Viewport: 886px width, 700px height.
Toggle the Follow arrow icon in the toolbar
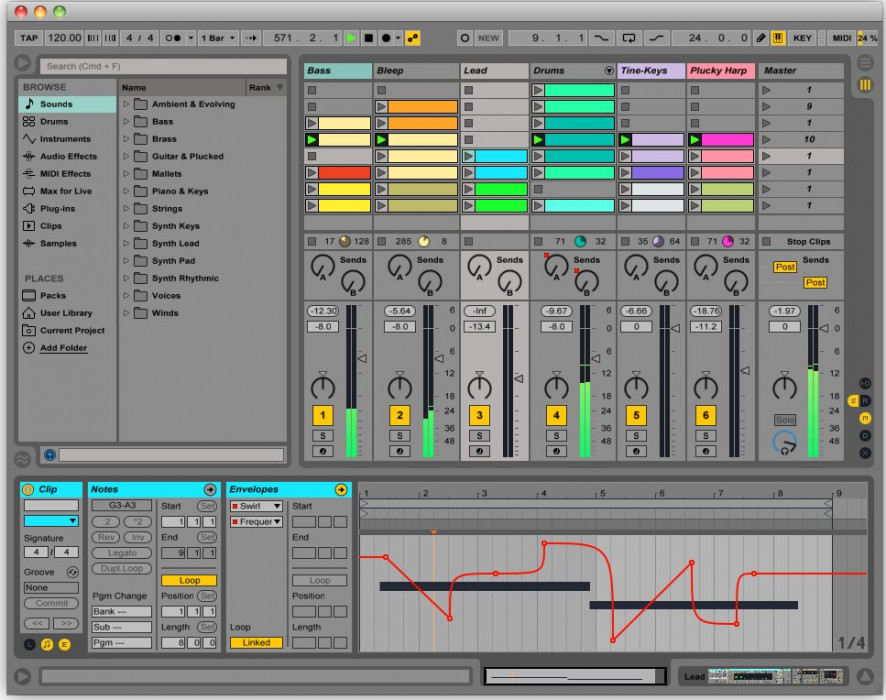click(249, 36)
